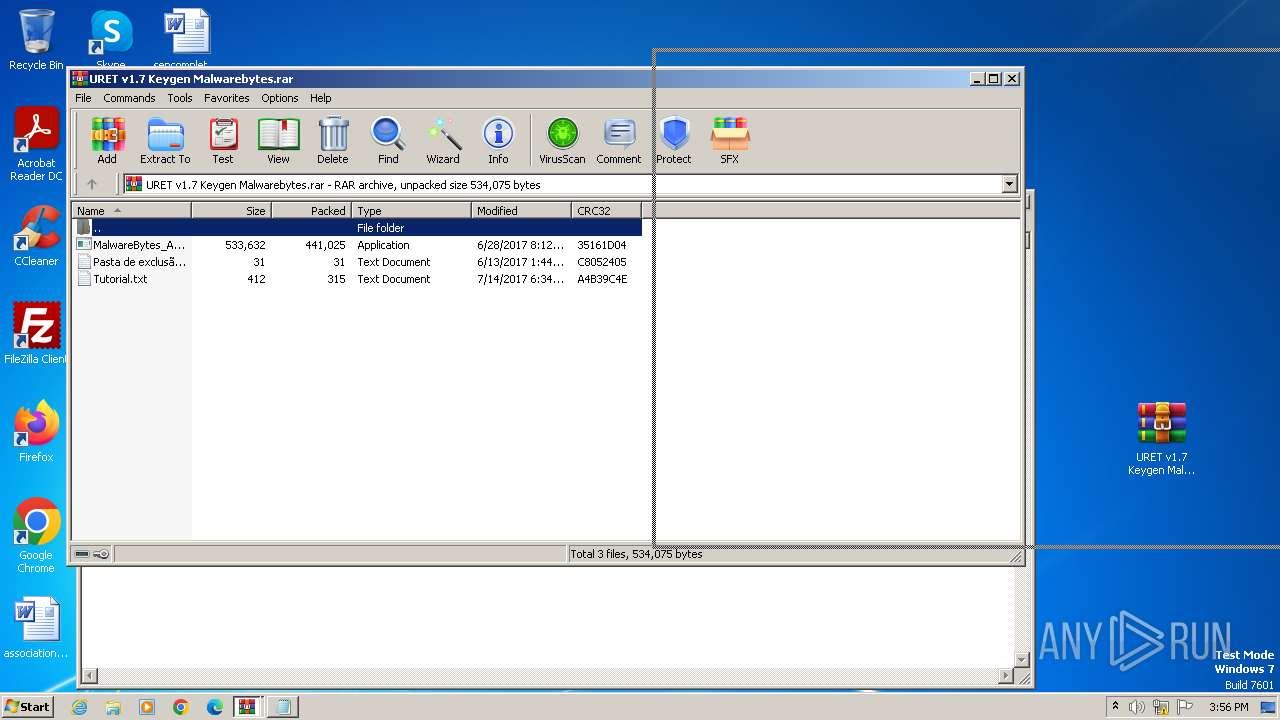Open Google Chrome desktop icon
Image resolution: width=1280 pixels, height=720 pixels.
(36, 536)
